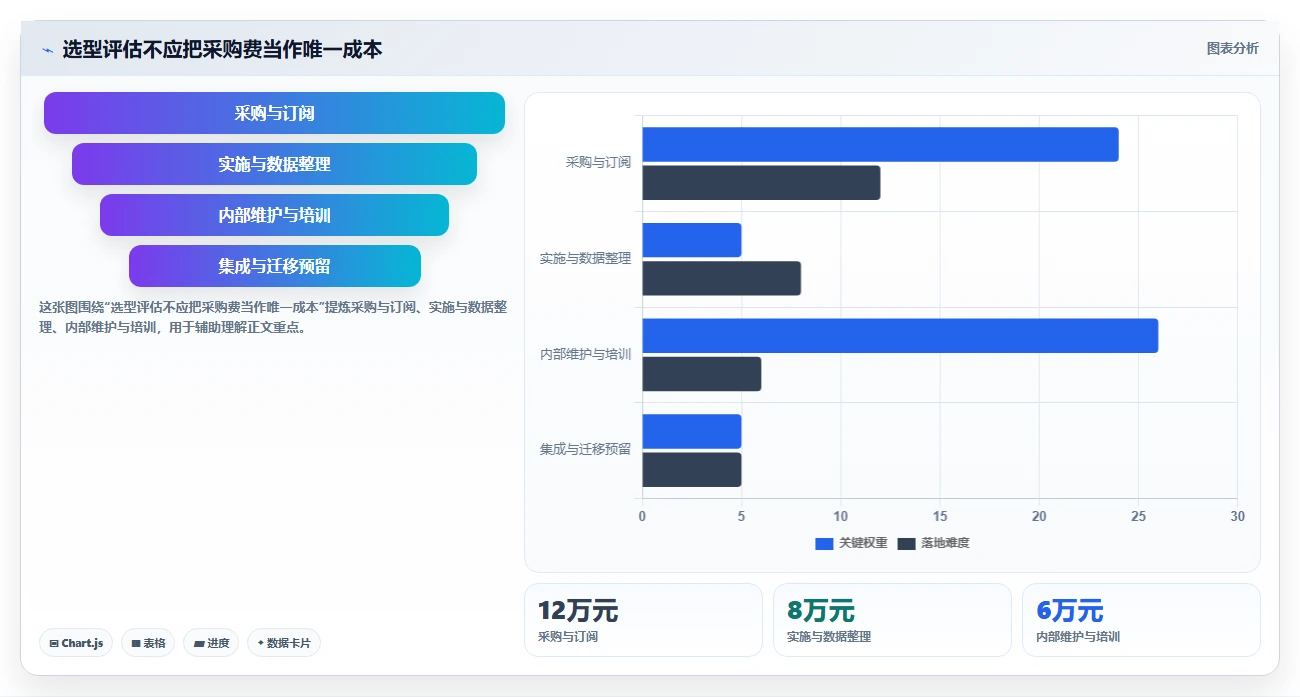The image size is (1300, 697).
Task: Click the blue 关键权重 legend swatch
Action: pyautogui.click(x=824, y=543)
